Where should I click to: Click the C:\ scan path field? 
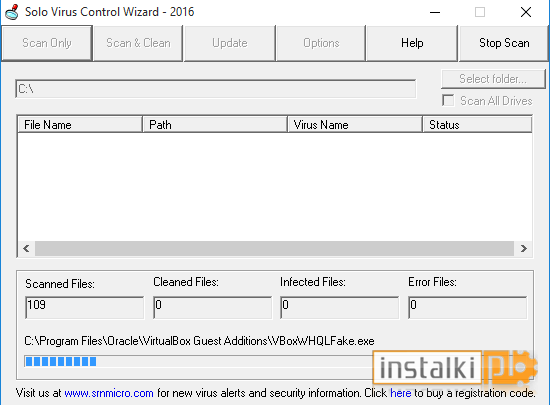216,89
